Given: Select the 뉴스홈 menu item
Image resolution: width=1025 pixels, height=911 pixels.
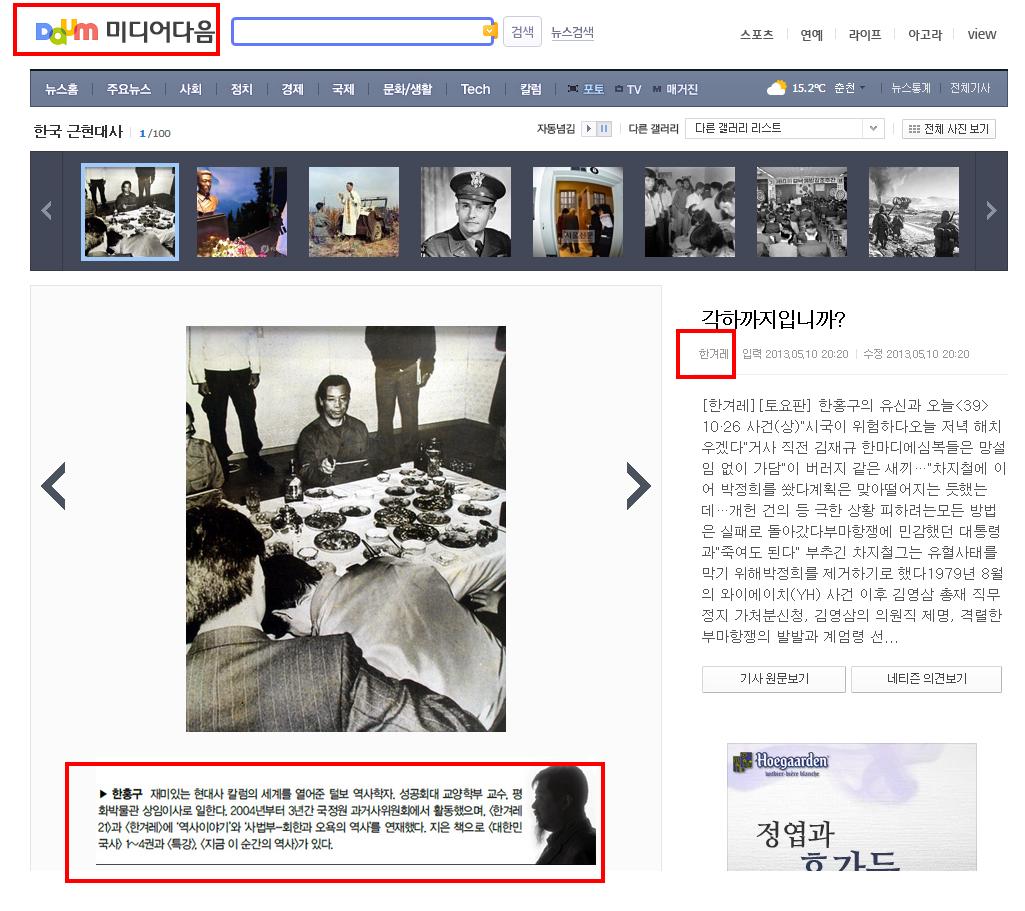Looking at the screenshot, I should tap(61, 89).
